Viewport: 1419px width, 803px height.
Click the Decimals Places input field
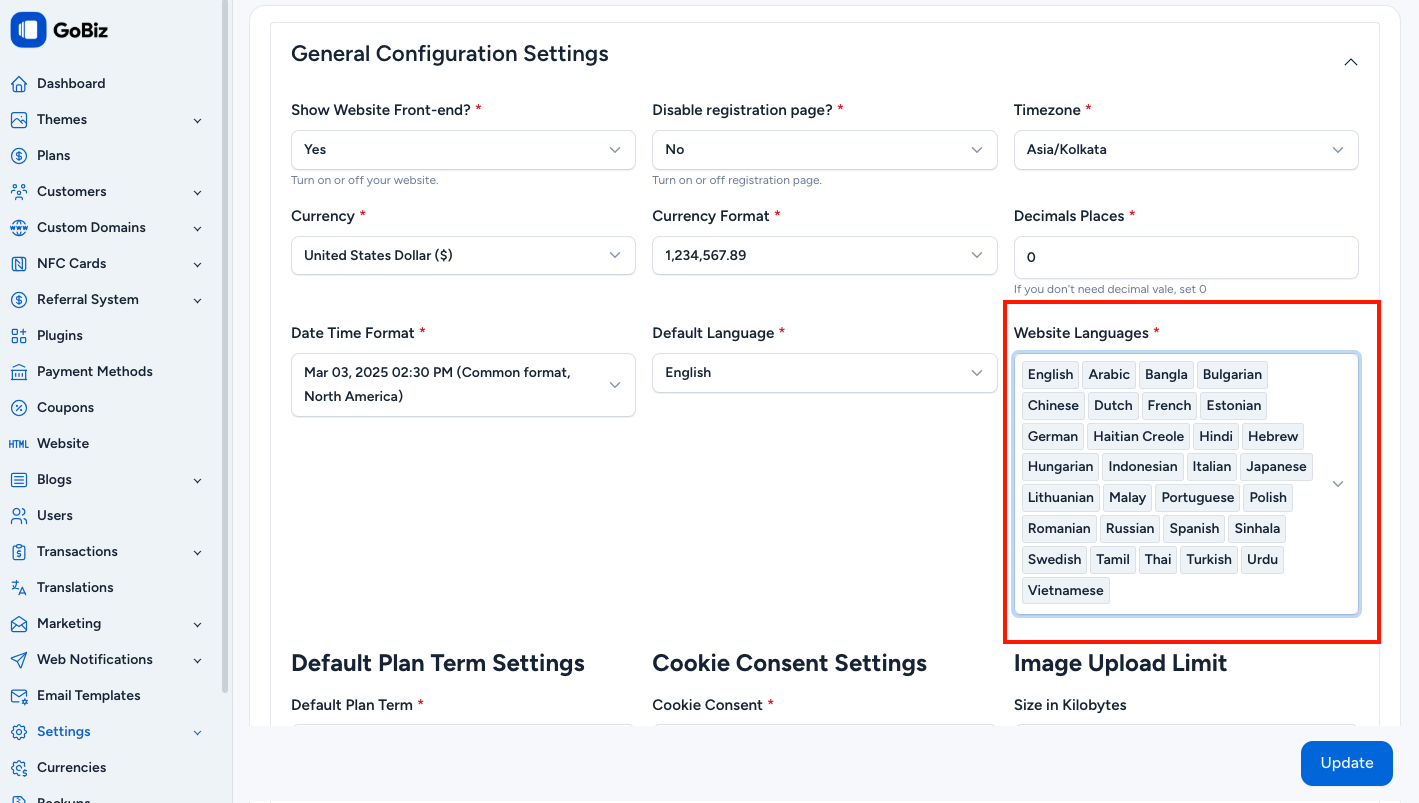tap(1185, 257)
